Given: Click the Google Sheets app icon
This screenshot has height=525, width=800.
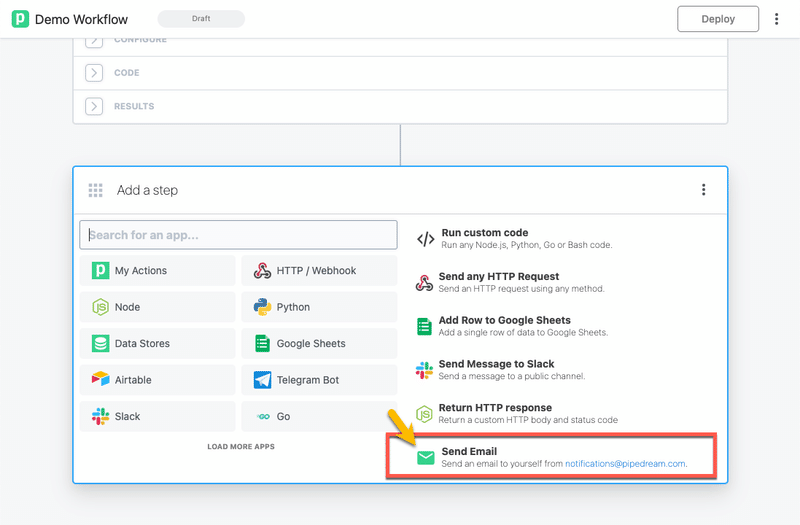Looking at the screenshot, I should pos(262,343).
